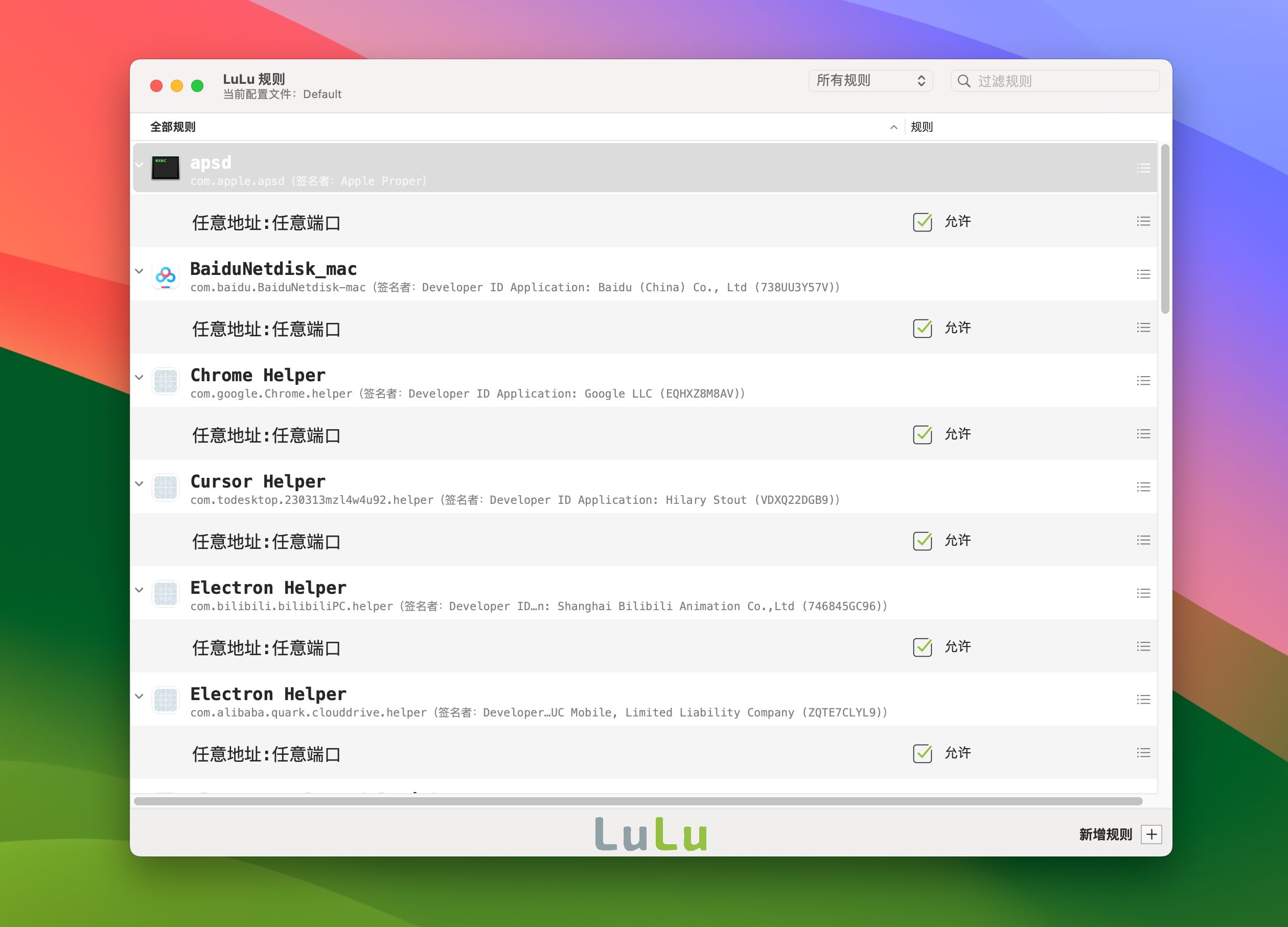The image size is (1288, 927).
Task: Open list menu icon on Cursor Helper row
Action: click(1143, 487)
